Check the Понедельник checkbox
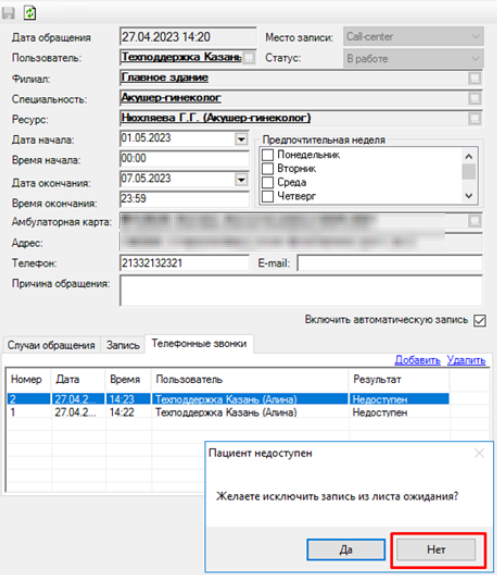The width and height of the screenshot is (497, 575). (268, 155)
